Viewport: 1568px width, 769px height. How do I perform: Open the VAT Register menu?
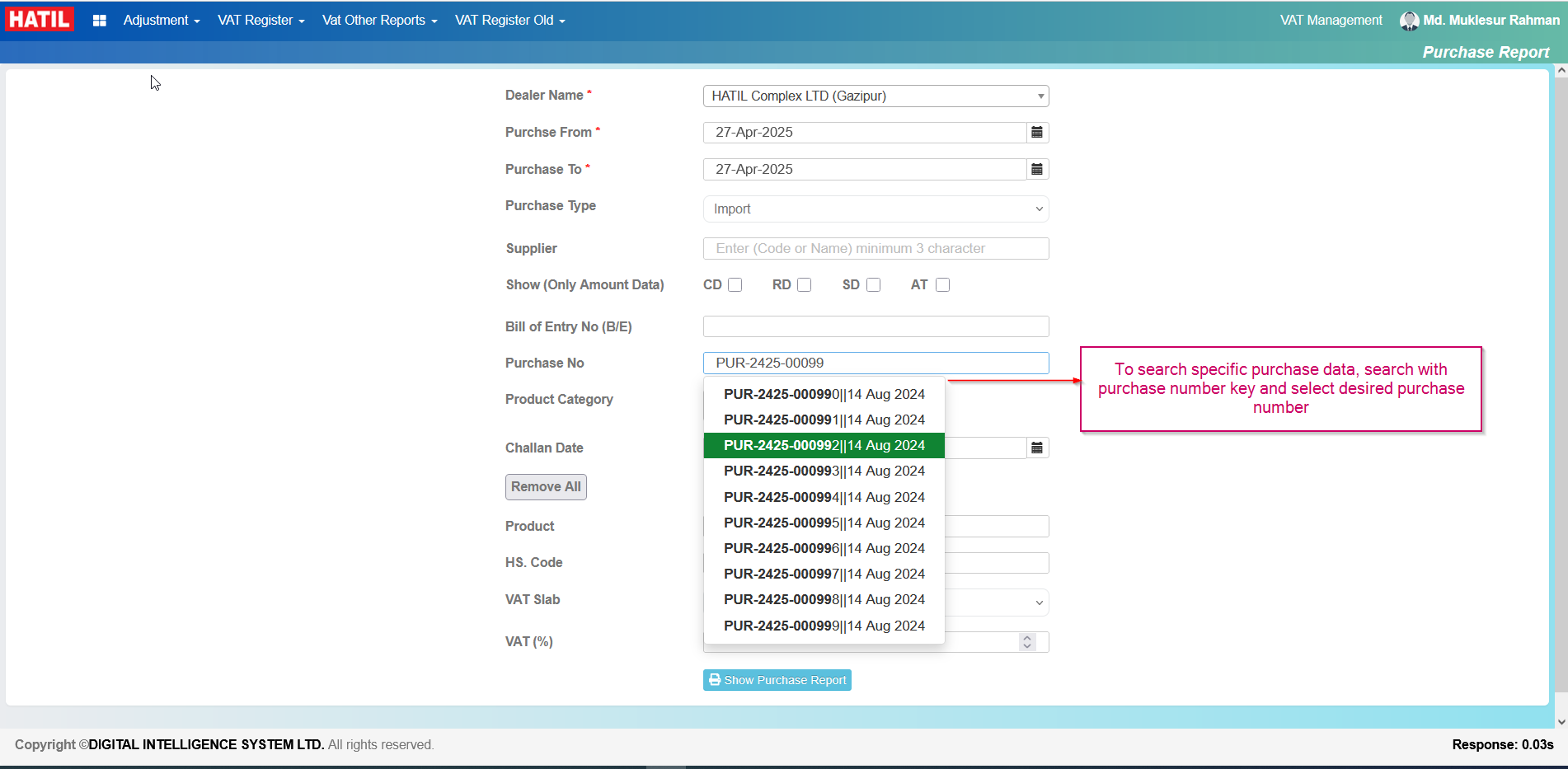[x=261, y=21]
